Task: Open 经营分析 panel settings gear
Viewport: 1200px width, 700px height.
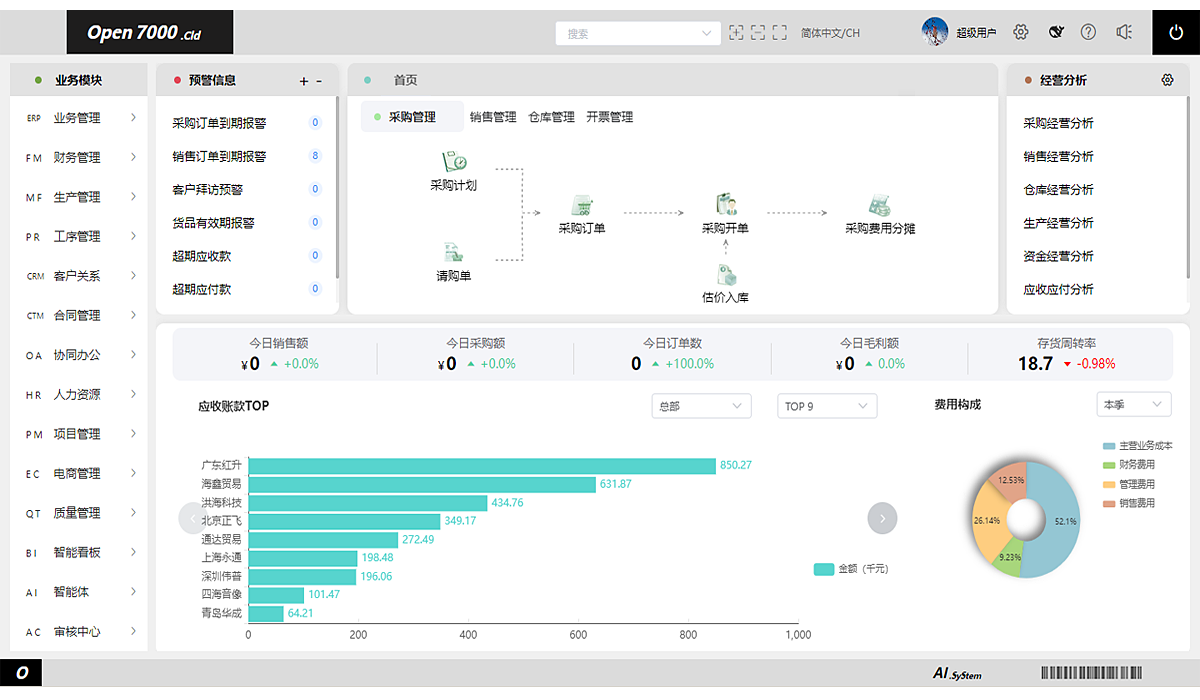Action: click(1167, 80)
